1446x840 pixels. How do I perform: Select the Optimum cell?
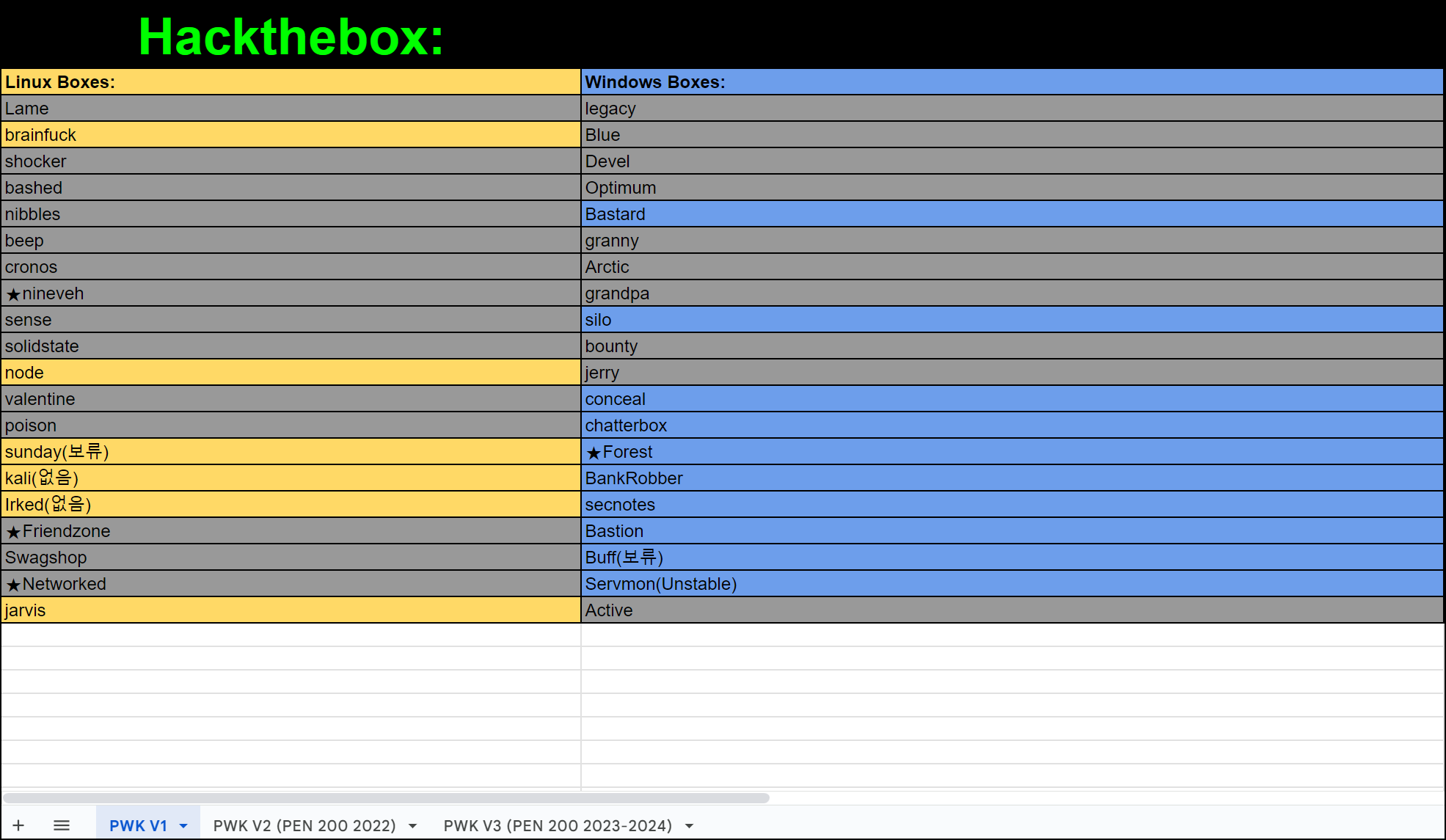(1012, 188)
